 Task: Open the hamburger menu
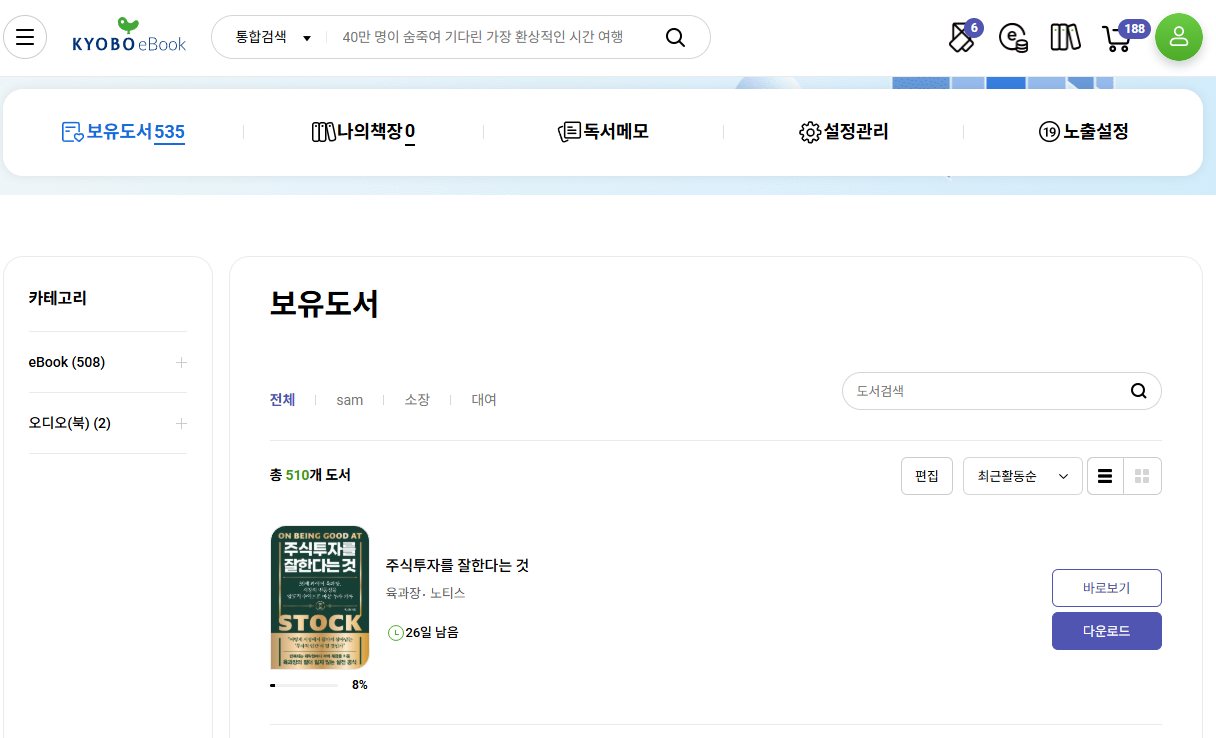(x=25, y=37)
